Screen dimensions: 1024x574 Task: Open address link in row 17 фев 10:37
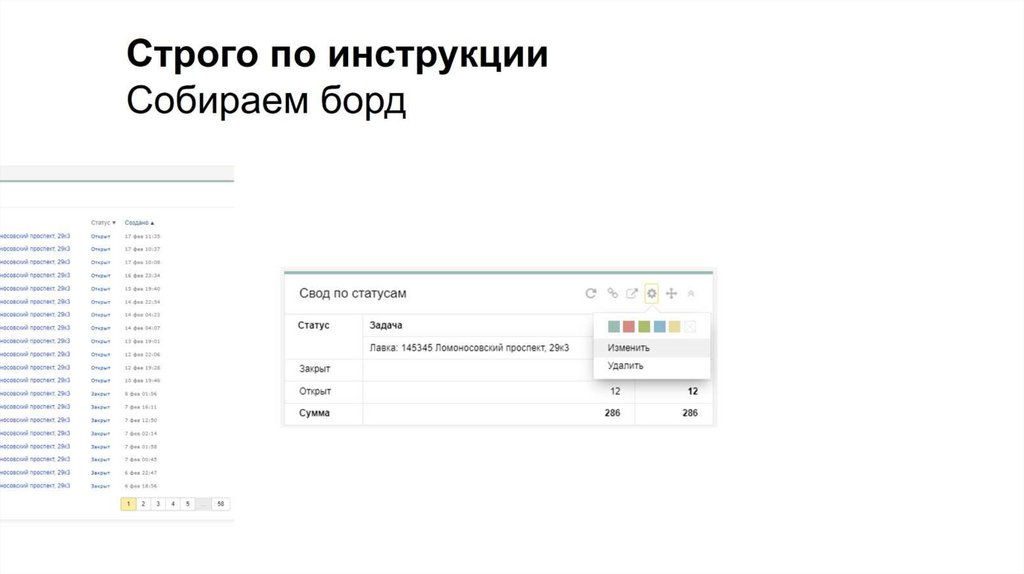pyautogui.click(x=35, y=249)
